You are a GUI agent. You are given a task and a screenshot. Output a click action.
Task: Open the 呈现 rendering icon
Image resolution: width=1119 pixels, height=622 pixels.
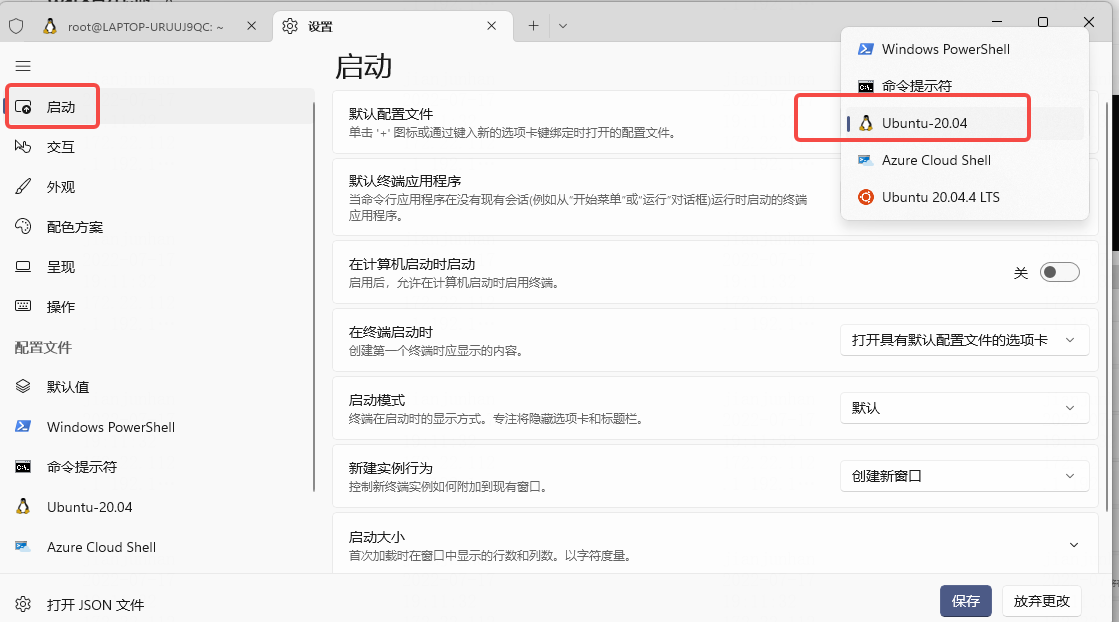tap(23, 267)
